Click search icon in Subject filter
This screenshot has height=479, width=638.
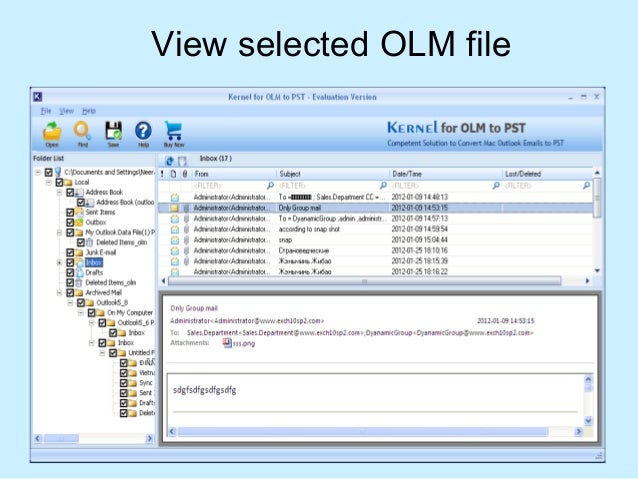[383, 186]
